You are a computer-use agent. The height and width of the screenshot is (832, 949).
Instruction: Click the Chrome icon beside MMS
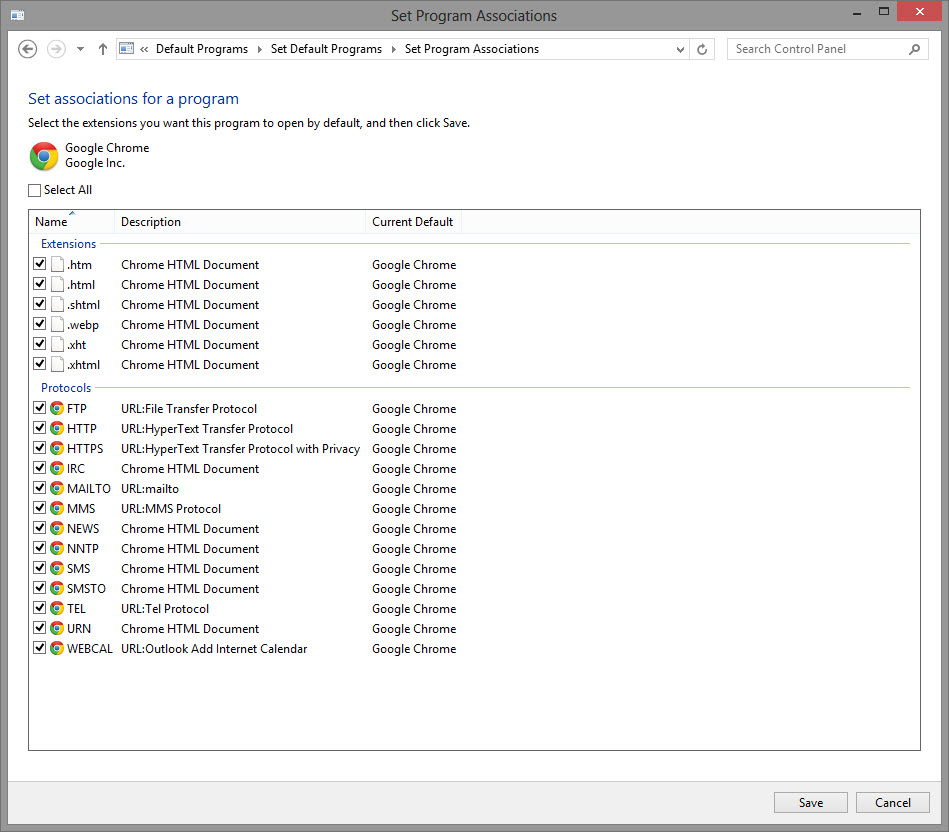[57, 508]
